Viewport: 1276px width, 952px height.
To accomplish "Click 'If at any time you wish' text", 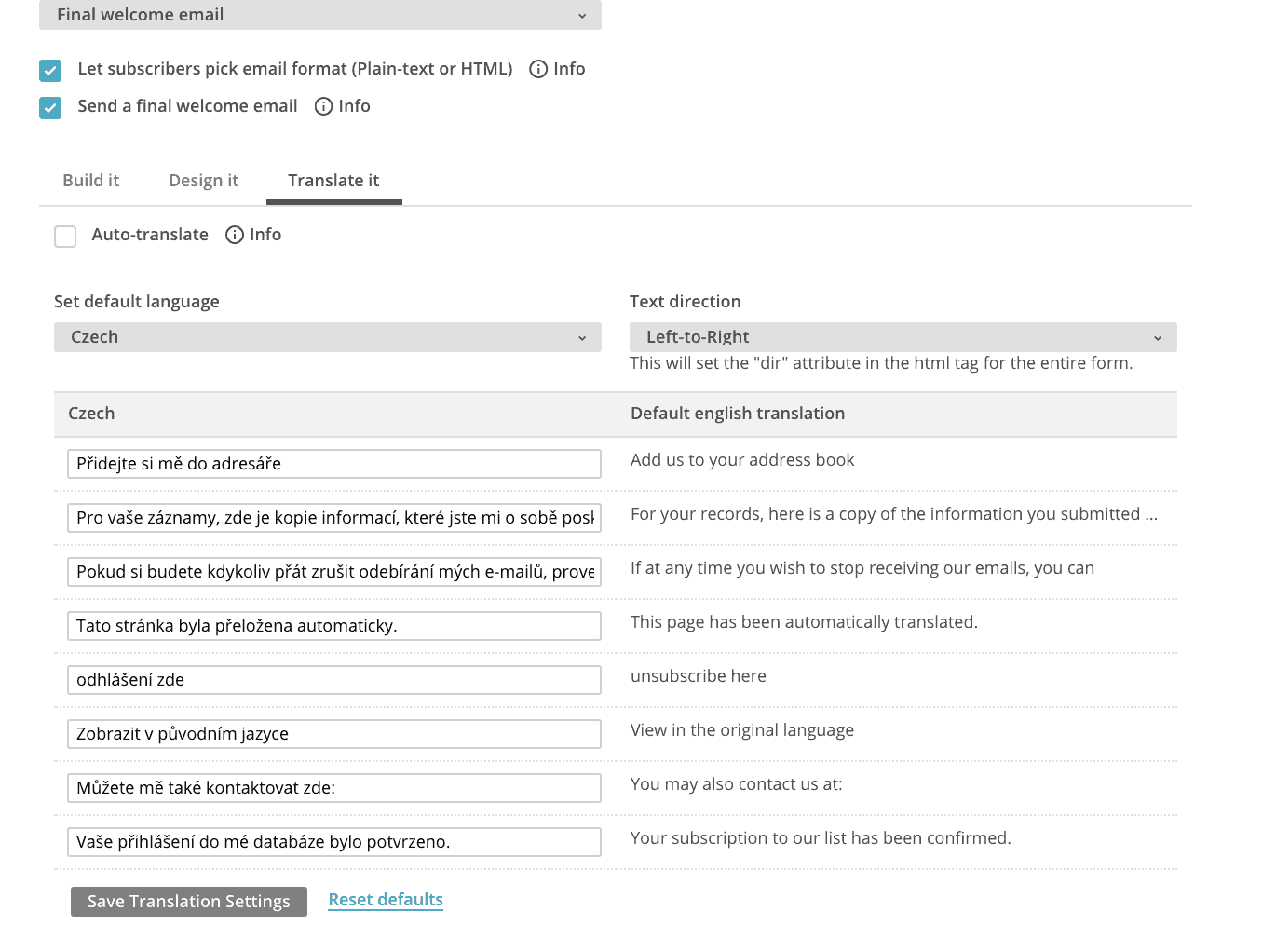I will pos(862,568).
